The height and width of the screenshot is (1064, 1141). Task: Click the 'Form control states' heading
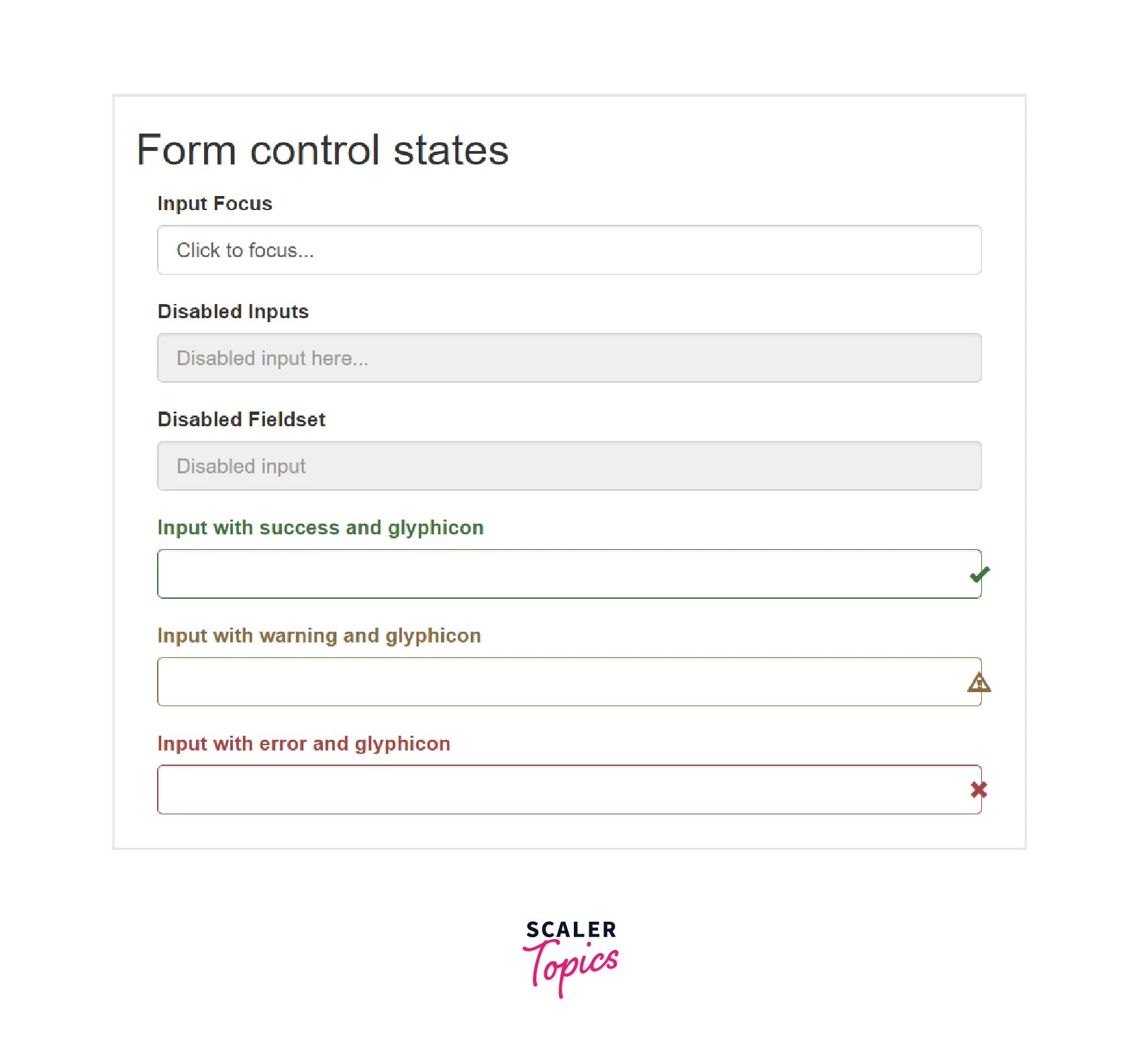tap(322, 150)
